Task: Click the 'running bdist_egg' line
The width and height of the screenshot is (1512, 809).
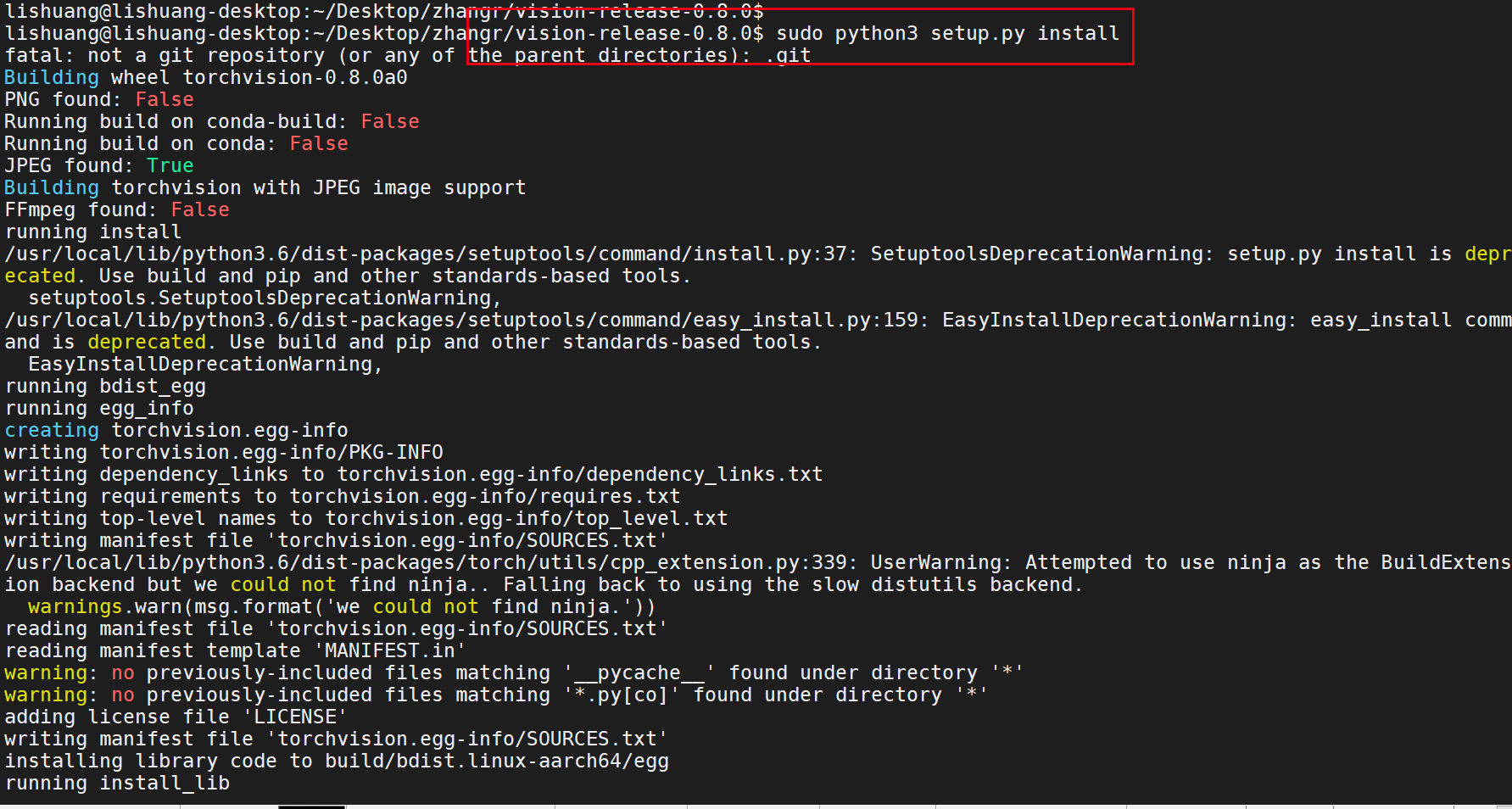Action: (x=105, y=387)
